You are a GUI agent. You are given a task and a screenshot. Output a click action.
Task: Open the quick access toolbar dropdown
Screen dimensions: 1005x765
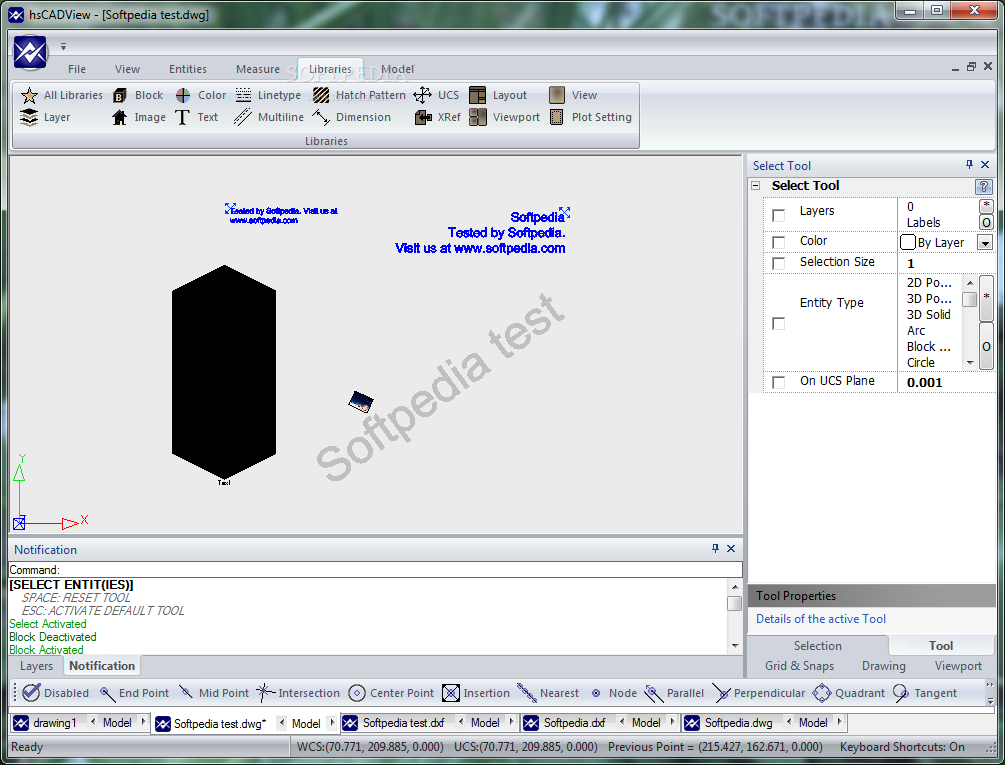(x=63, y=46)
